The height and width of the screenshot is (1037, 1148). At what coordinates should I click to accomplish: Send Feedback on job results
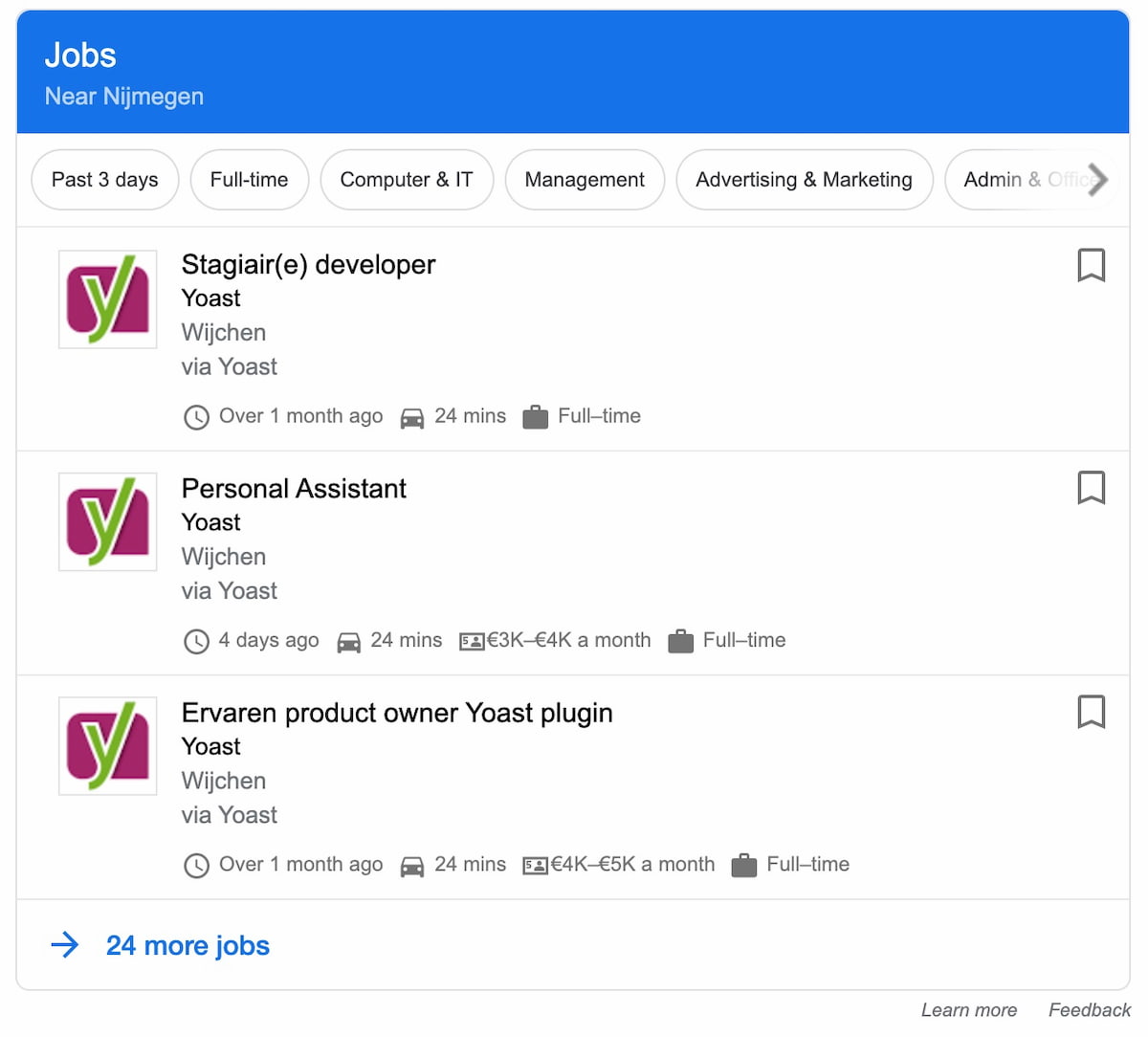1089,1010
